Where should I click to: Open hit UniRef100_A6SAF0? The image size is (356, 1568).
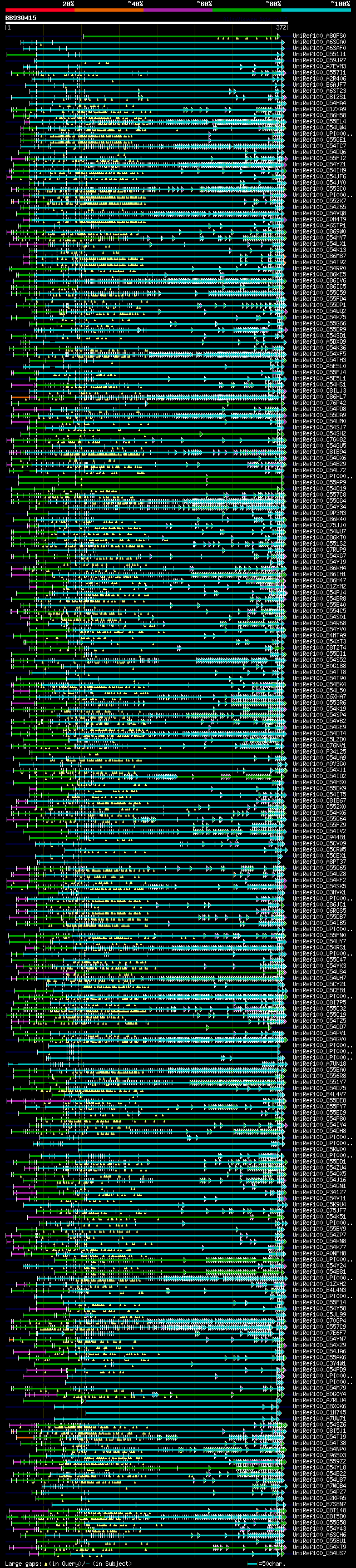click(319, 48)
